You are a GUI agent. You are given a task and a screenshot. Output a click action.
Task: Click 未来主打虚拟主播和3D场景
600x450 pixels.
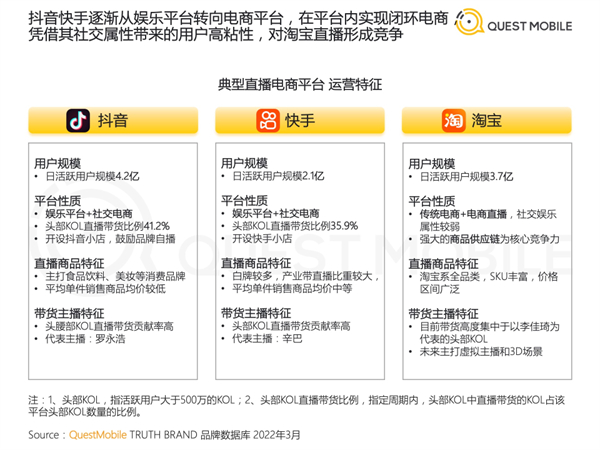click(481, 352)
